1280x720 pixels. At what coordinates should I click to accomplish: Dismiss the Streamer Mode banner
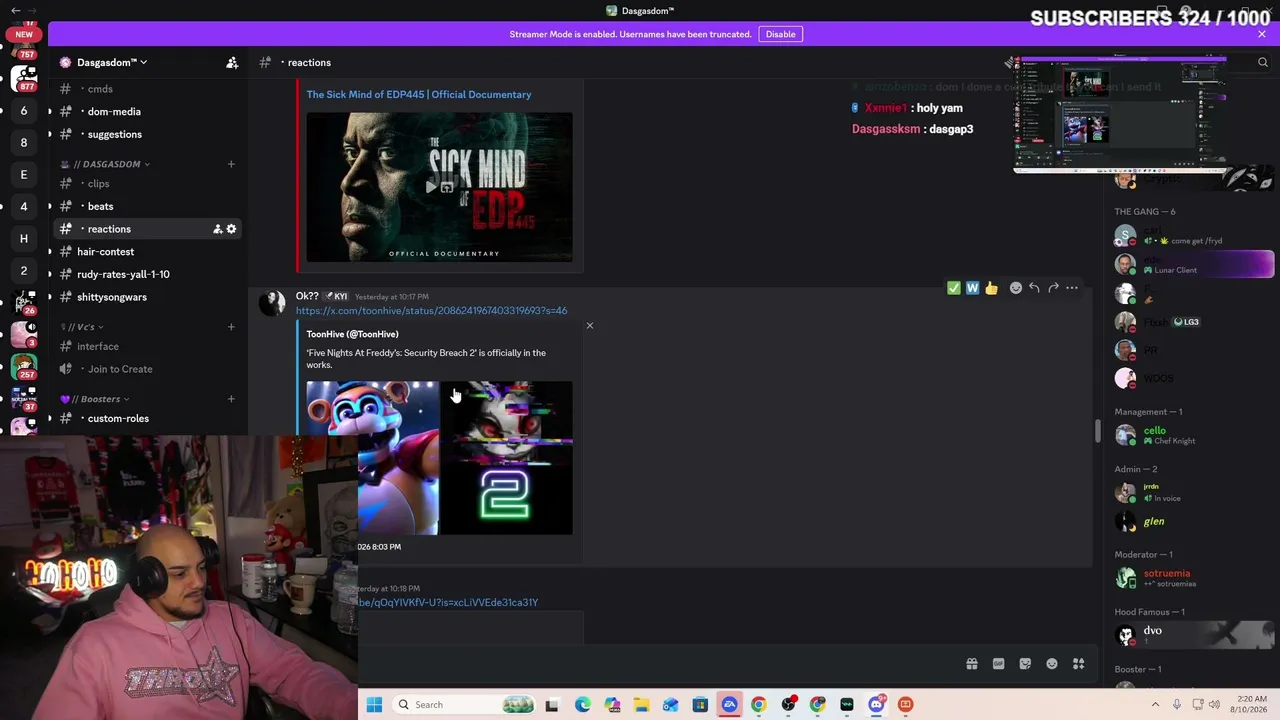[x=1262, y=34]
